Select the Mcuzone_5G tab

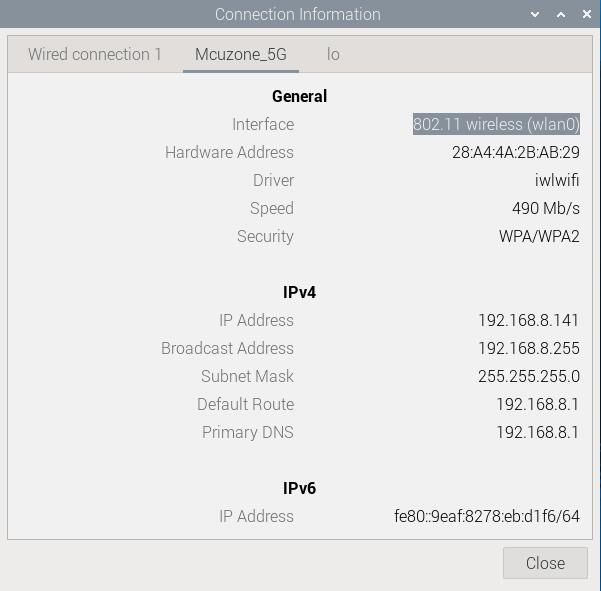(x=240, y=54)
